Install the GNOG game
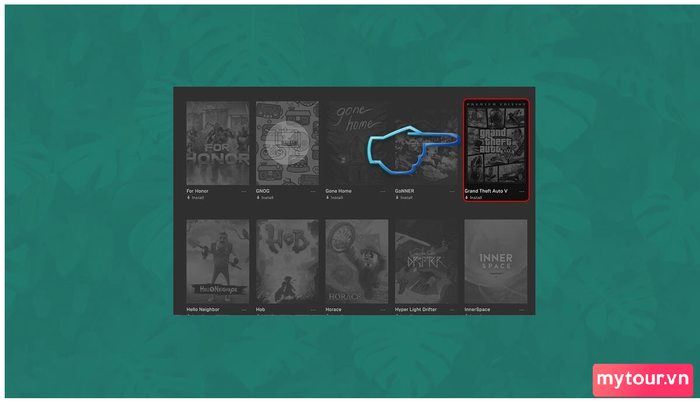 coord(265,197)
